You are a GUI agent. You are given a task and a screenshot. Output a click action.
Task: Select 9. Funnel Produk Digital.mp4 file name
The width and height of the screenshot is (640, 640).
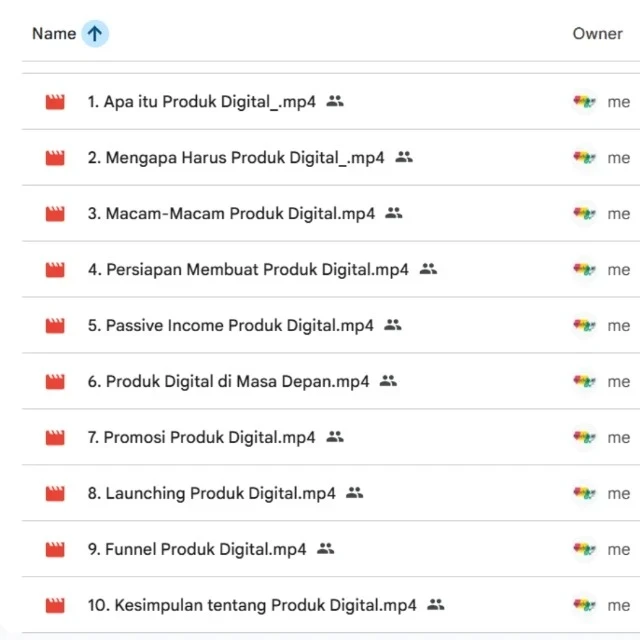click(197, 549)
